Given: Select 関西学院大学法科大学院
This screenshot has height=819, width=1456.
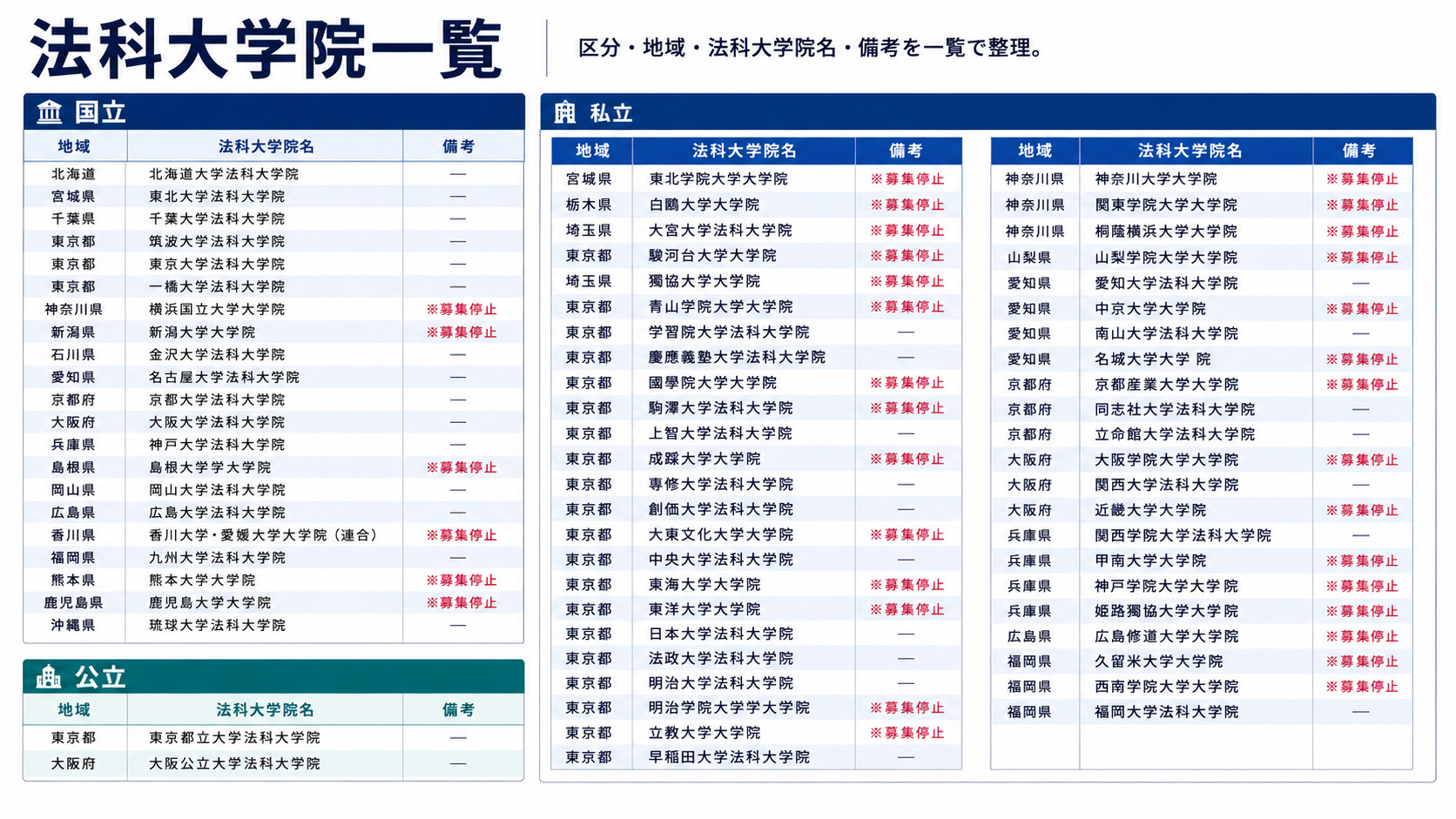Looking at the screenshot, I should (1183, 535).
